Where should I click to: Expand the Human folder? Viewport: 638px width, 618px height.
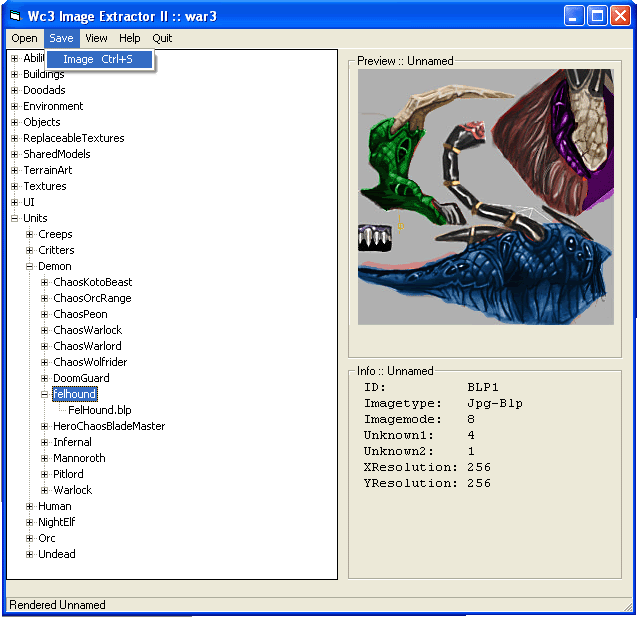(x=29, y=507)
